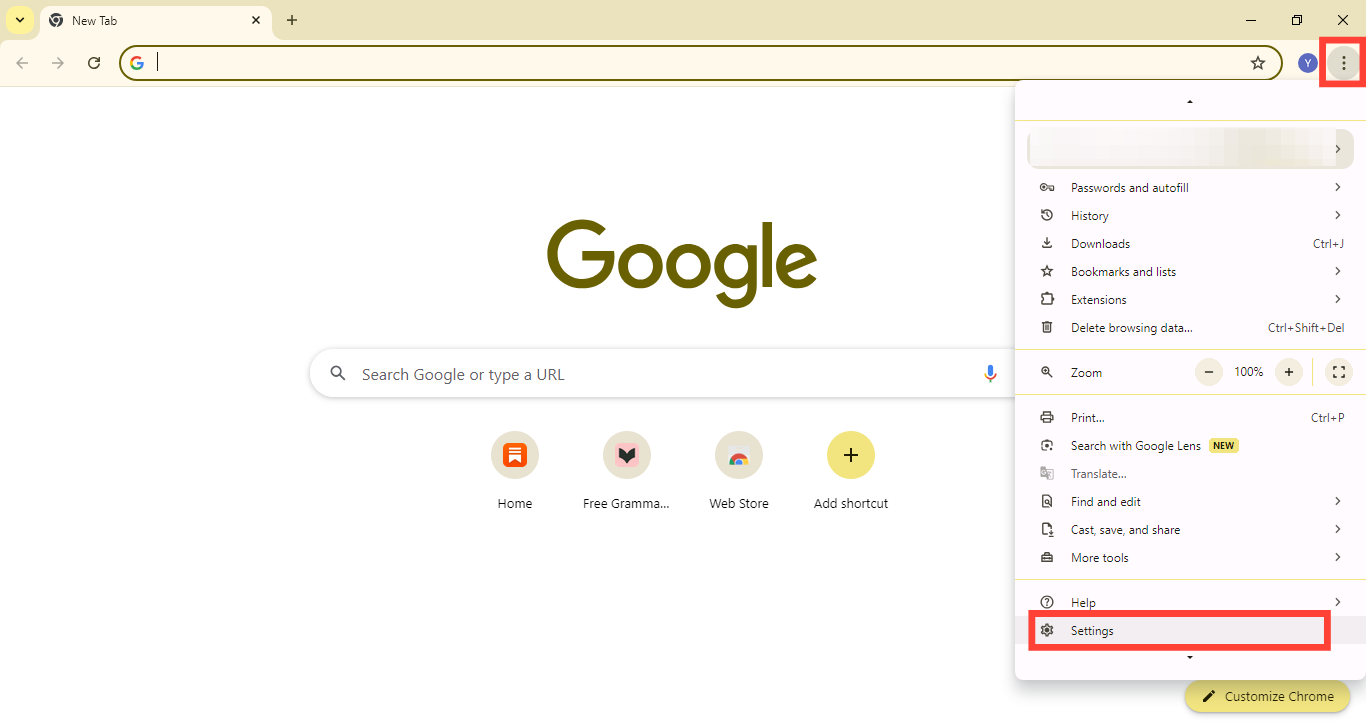Open the History submenu
Viewport: 1366px width, 728px height.
tap(1190, 216)
